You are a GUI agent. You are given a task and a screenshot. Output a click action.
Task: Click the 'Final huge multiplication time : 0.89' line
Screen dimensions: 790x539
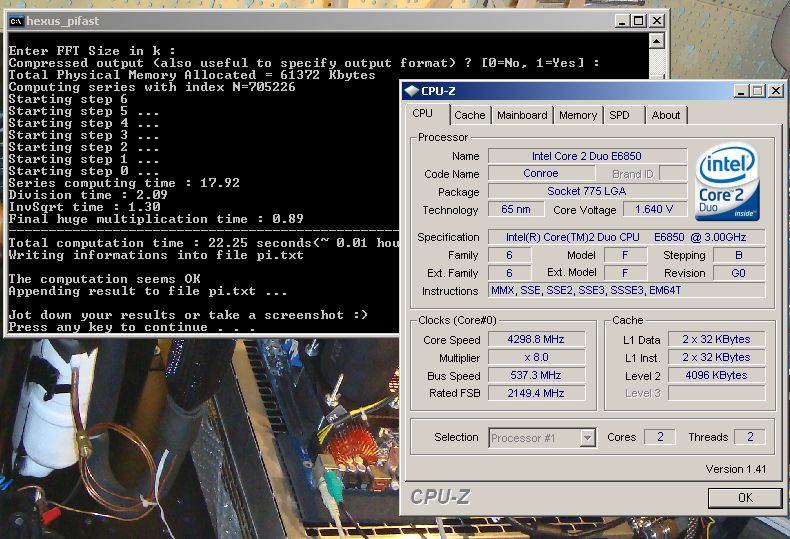click(x=156, y=219)
